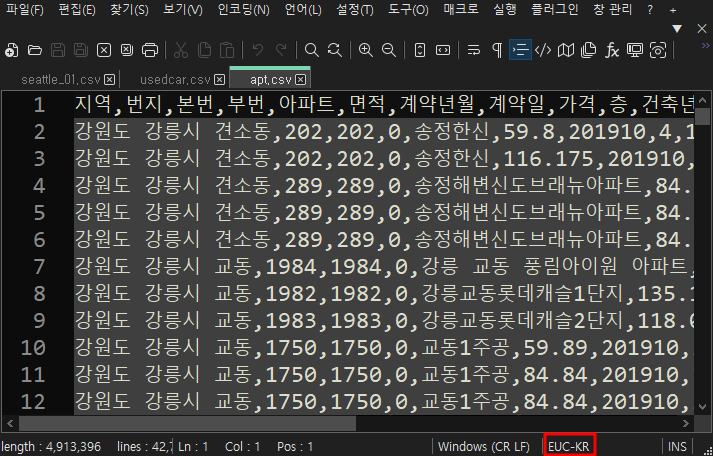Zoom in using the plus magnifier icon

pyautogui.click(x=366, y=50)
